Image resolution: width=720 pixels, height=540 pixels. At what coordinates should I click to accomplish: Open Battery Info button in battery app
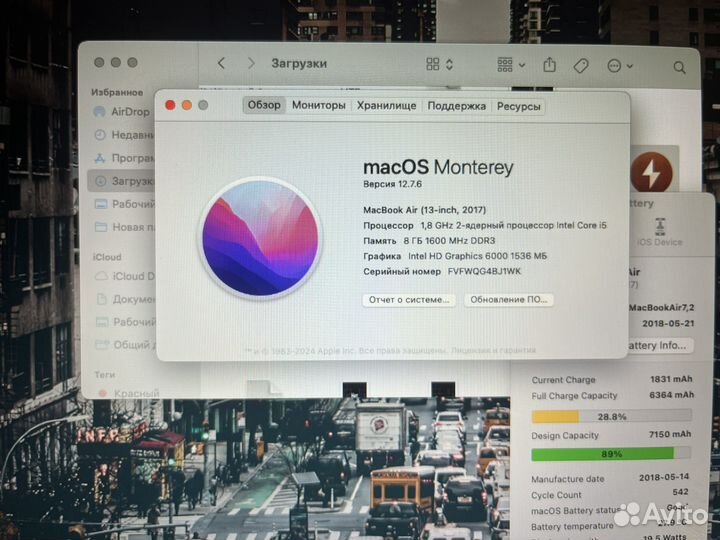tap(659, 345)
